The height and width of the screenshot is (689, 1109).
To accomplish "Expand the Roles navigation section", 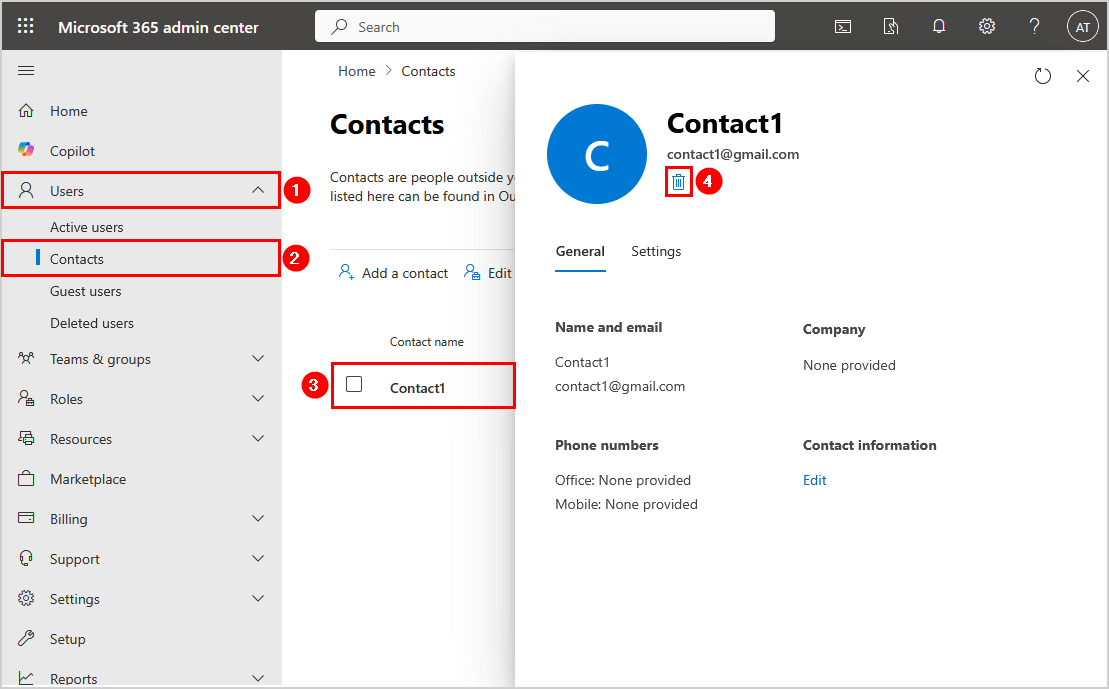I will click(x=258, y=399).
